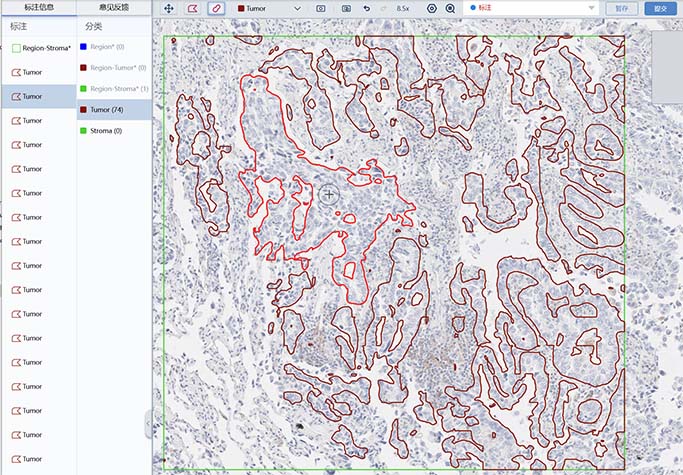Click the magnifier zoom icon
The image size is (683, 475).
(x=450, y=8)
